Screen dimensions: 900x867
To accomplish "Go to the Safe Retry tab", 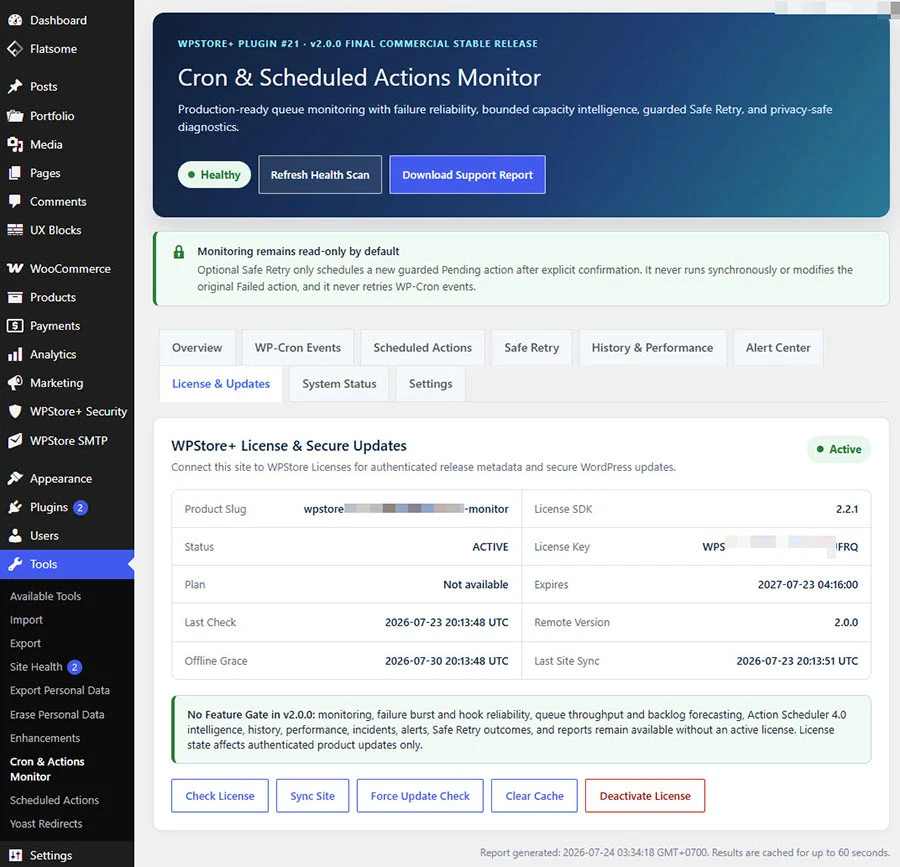I will click(532, 348).
